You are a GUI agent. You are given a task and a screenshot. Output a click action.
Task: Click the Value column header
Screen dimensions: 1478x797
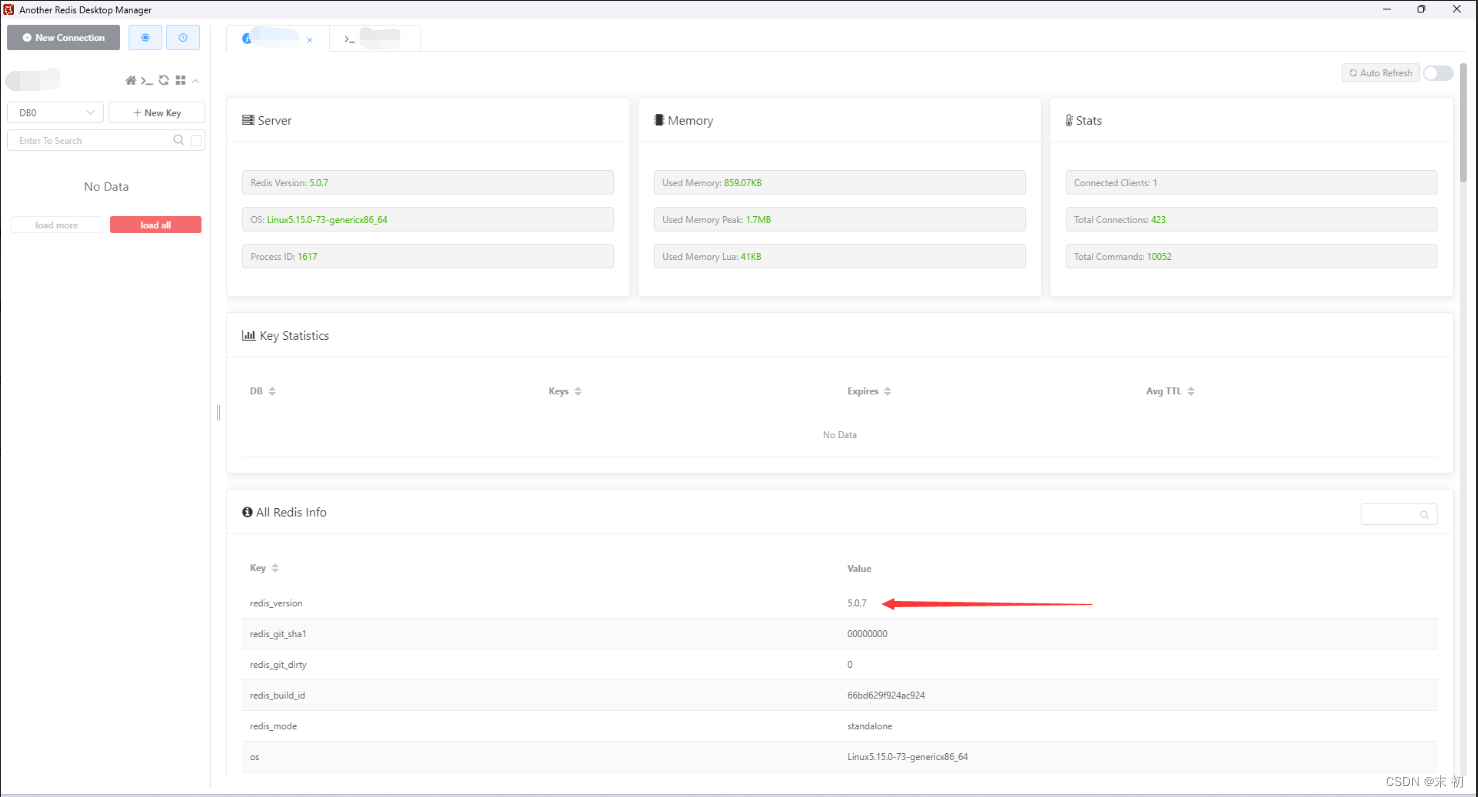coord(859,568)
